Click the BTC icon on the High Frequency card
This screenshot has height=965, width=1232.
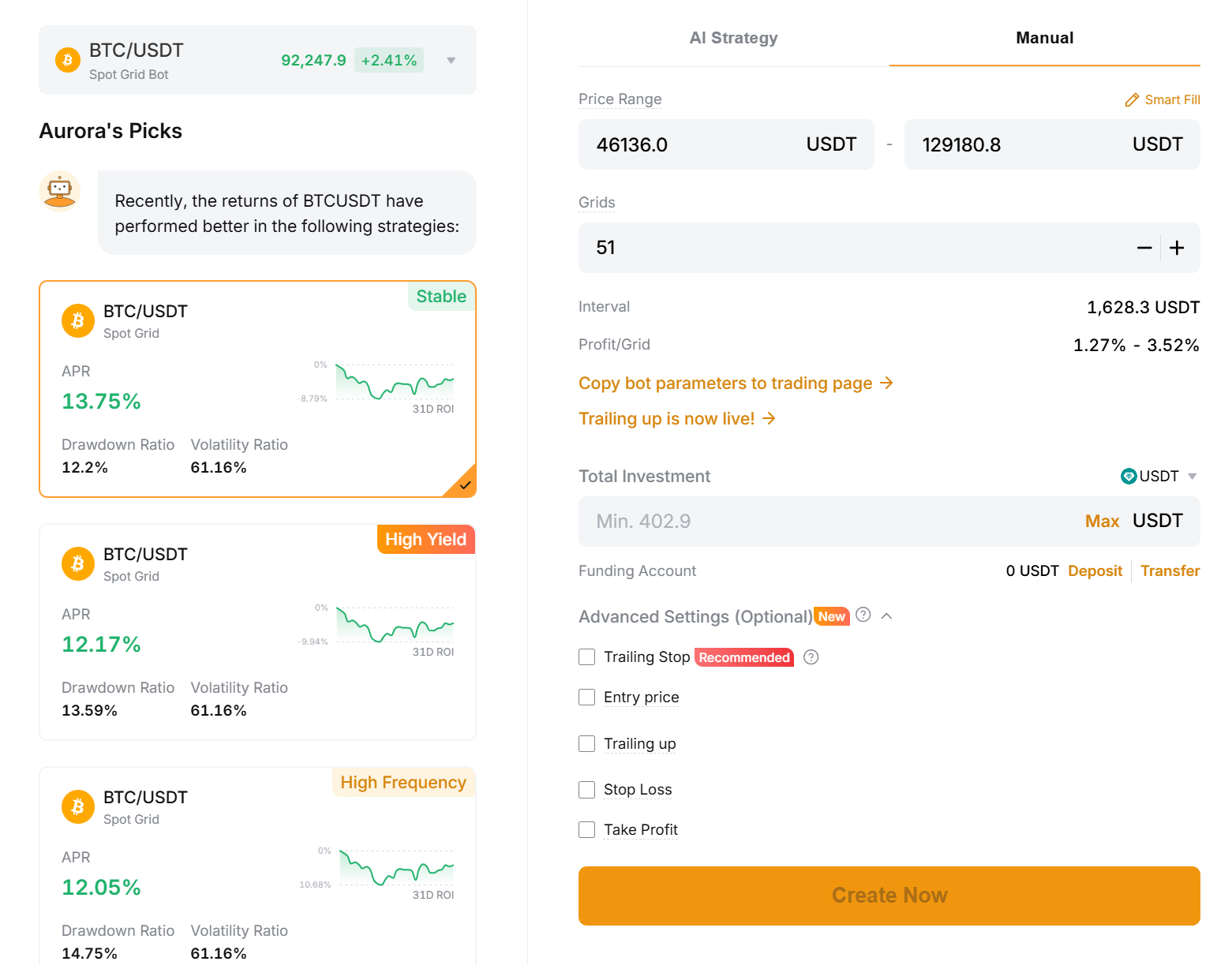pyautogui.click(x=77, y=806)
